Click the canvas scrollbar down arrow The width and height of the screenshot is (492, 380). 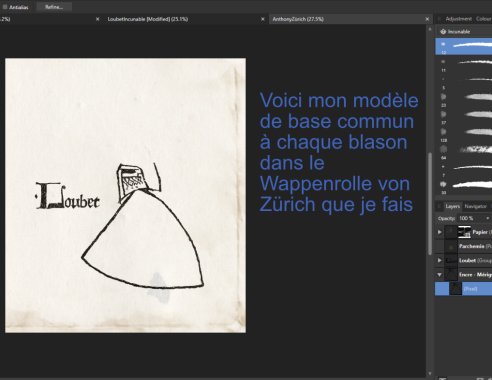coord(430,374)
